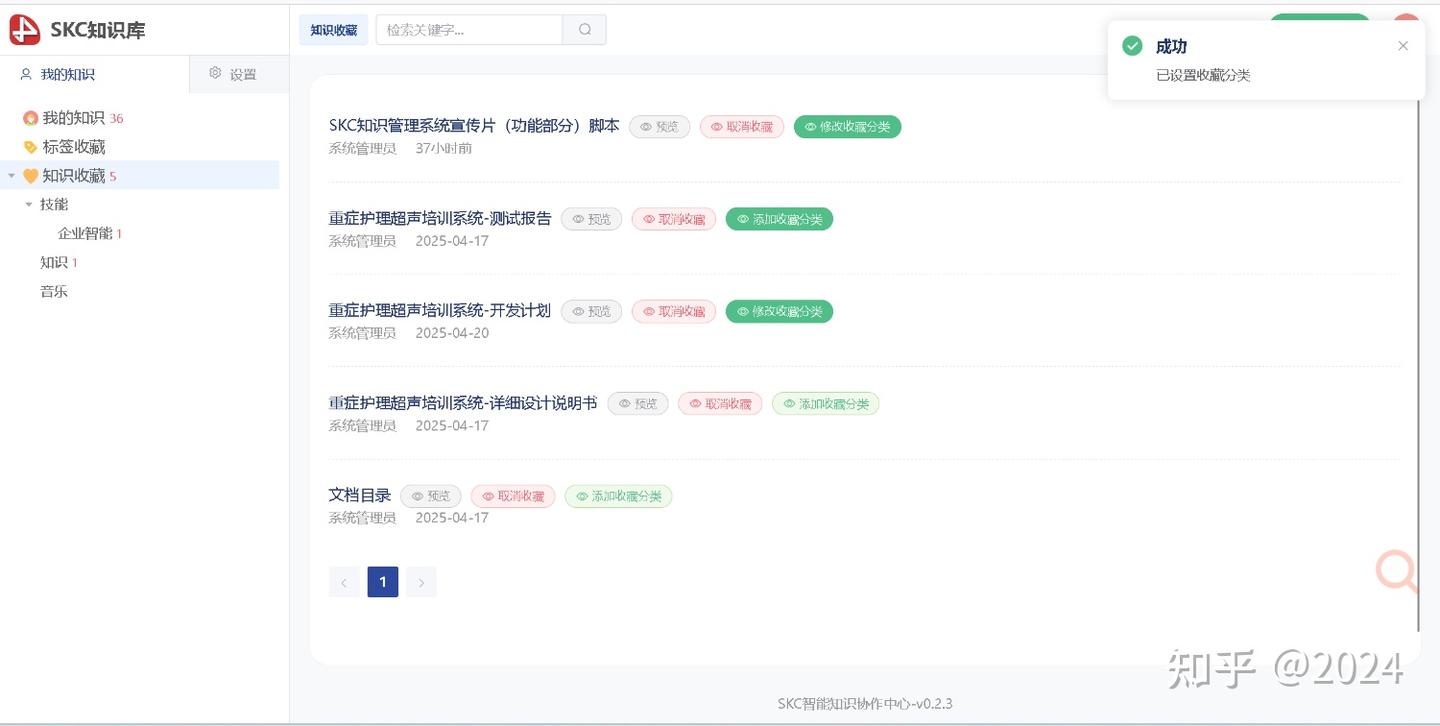Preview the 开发计划 document

(591, 312)
